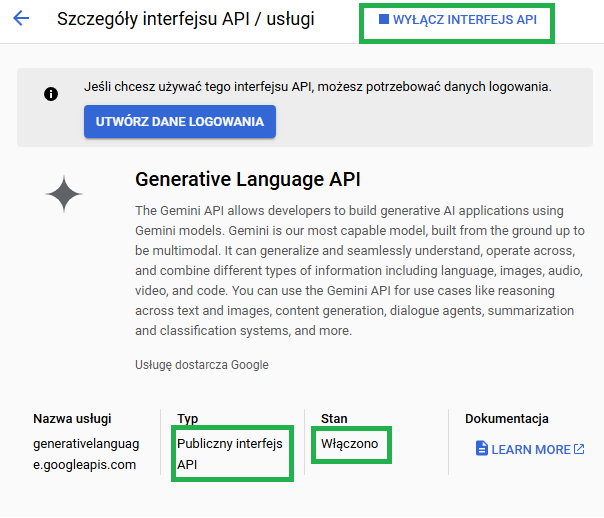This screenshot has height=518, width=604.
Task: Click the Typ column label
Action: click(188, 419)
